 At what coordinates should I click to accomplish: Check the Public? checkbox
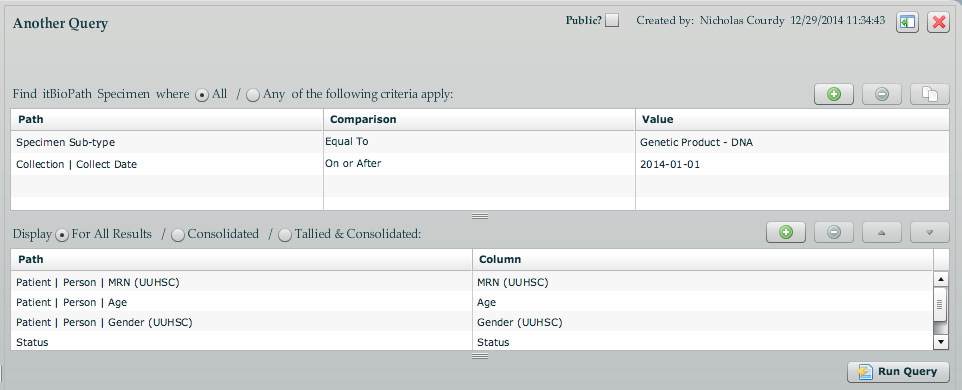(x=612, y=21)
